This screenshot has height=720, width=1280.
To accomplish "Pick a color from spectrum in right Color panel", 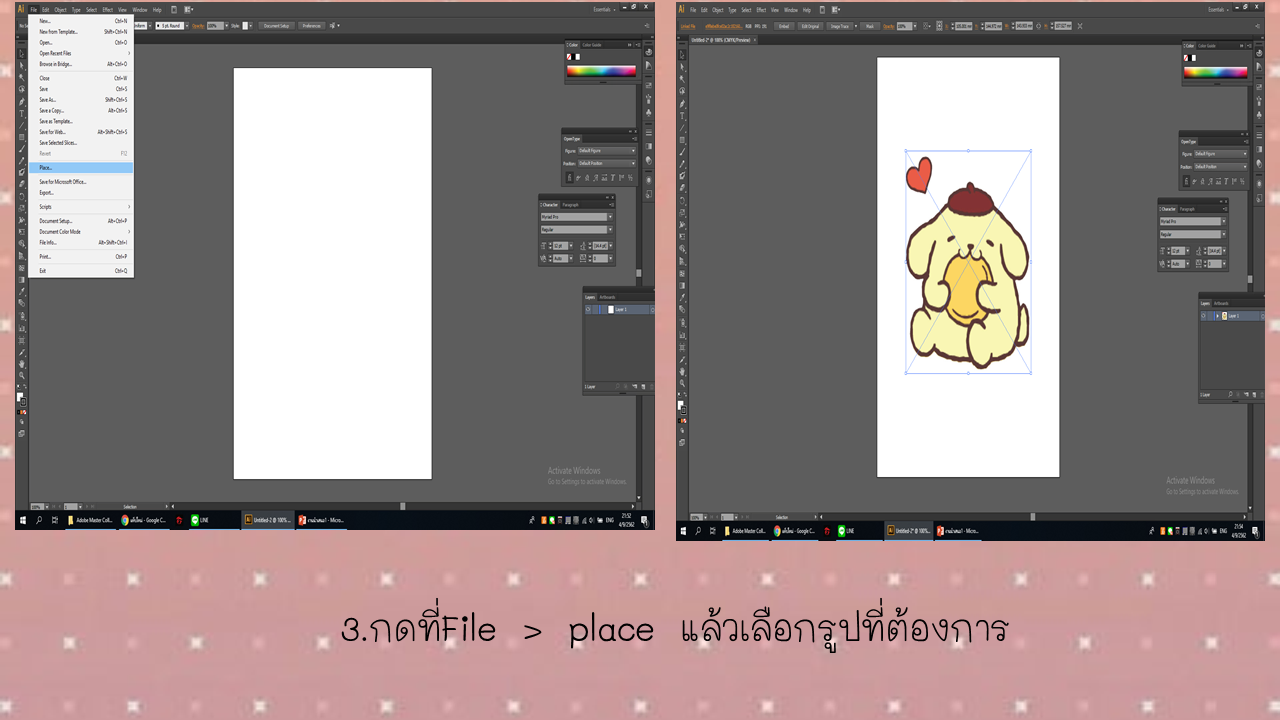I will [1215, 72].
